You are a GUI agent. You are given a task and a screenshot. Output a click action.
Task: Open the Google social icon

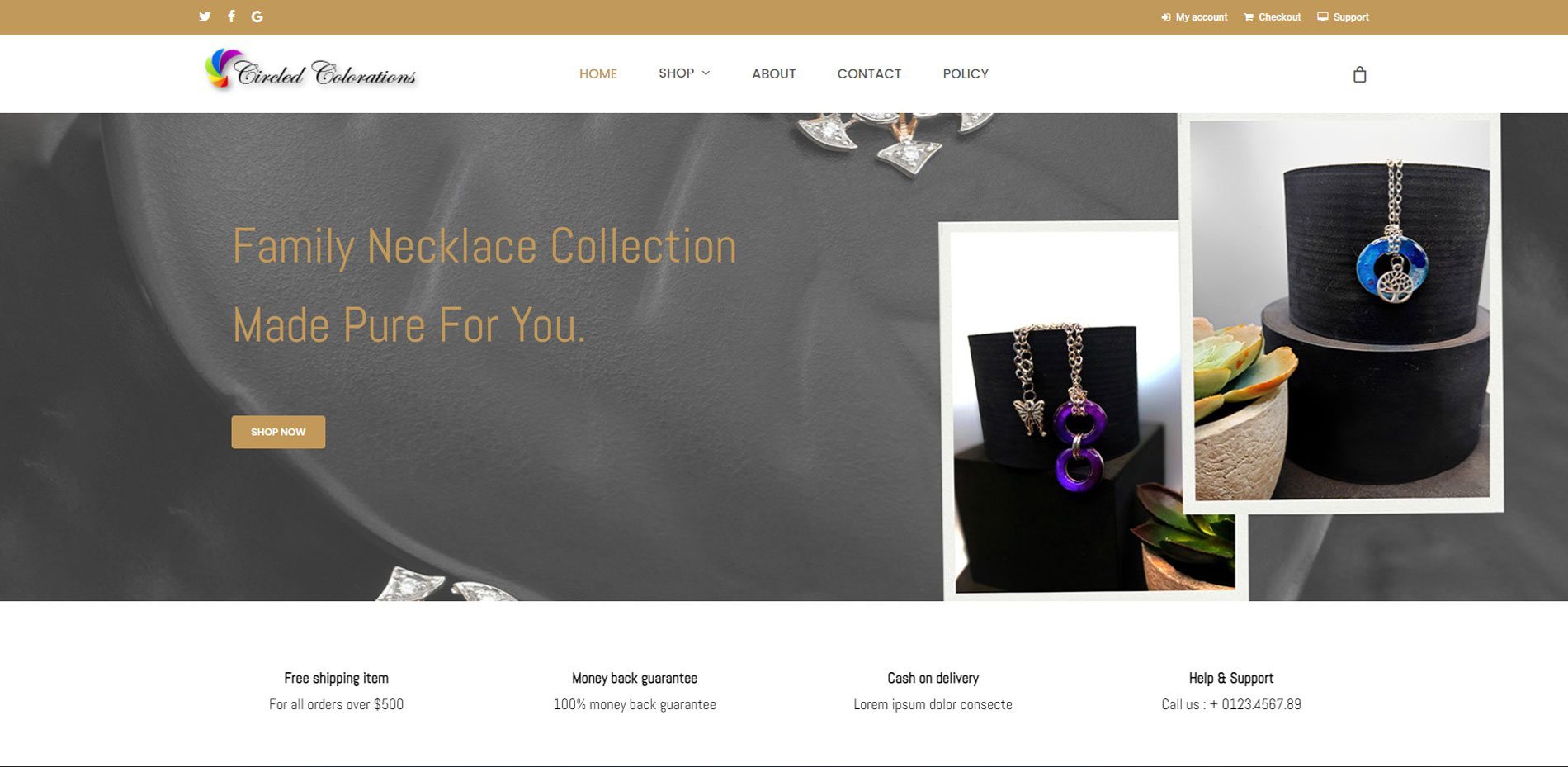[257, 17]
